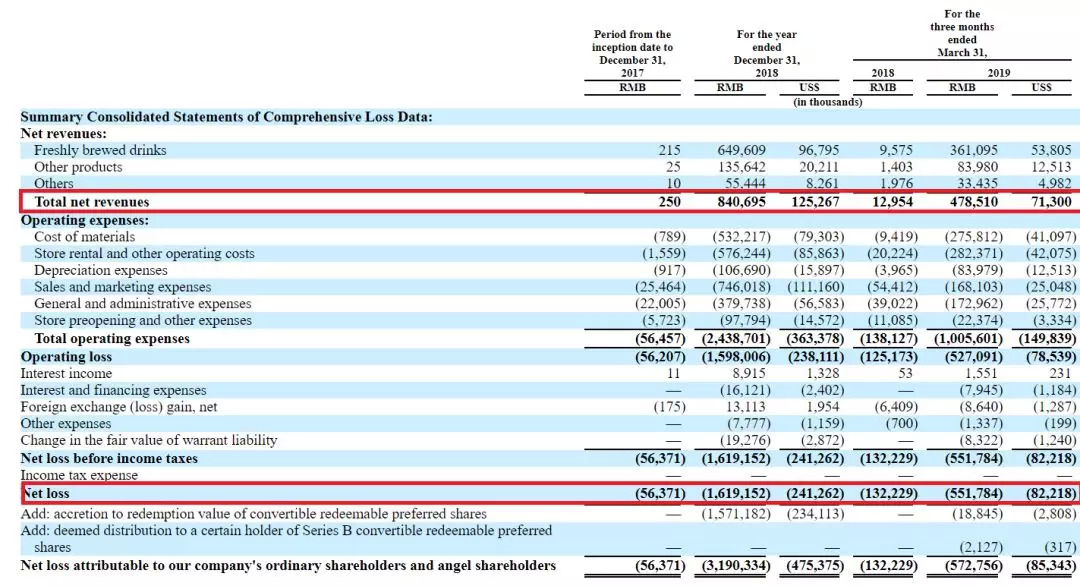1080x586 pixels.
Task: Click the 'Net revenues:' section heading
Action: point(63,134)
